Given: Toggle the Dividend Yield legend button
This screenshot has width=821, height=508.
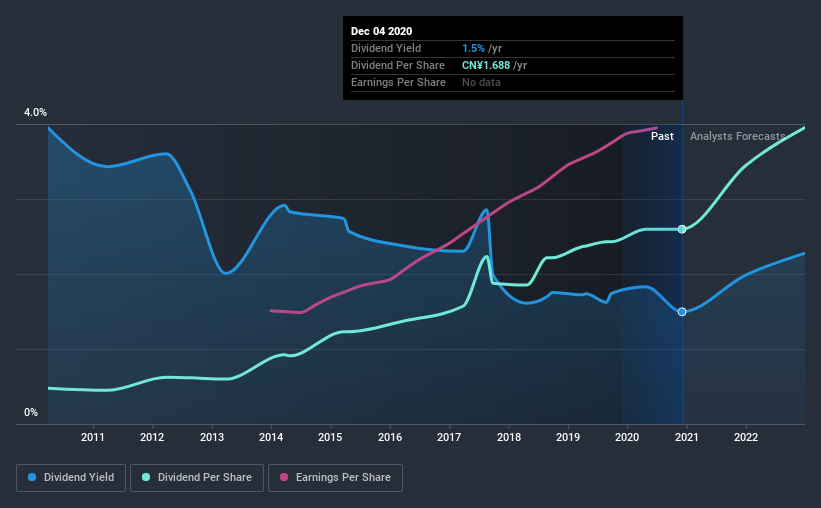Looking at the screenshot, I should tap(71, 478).
